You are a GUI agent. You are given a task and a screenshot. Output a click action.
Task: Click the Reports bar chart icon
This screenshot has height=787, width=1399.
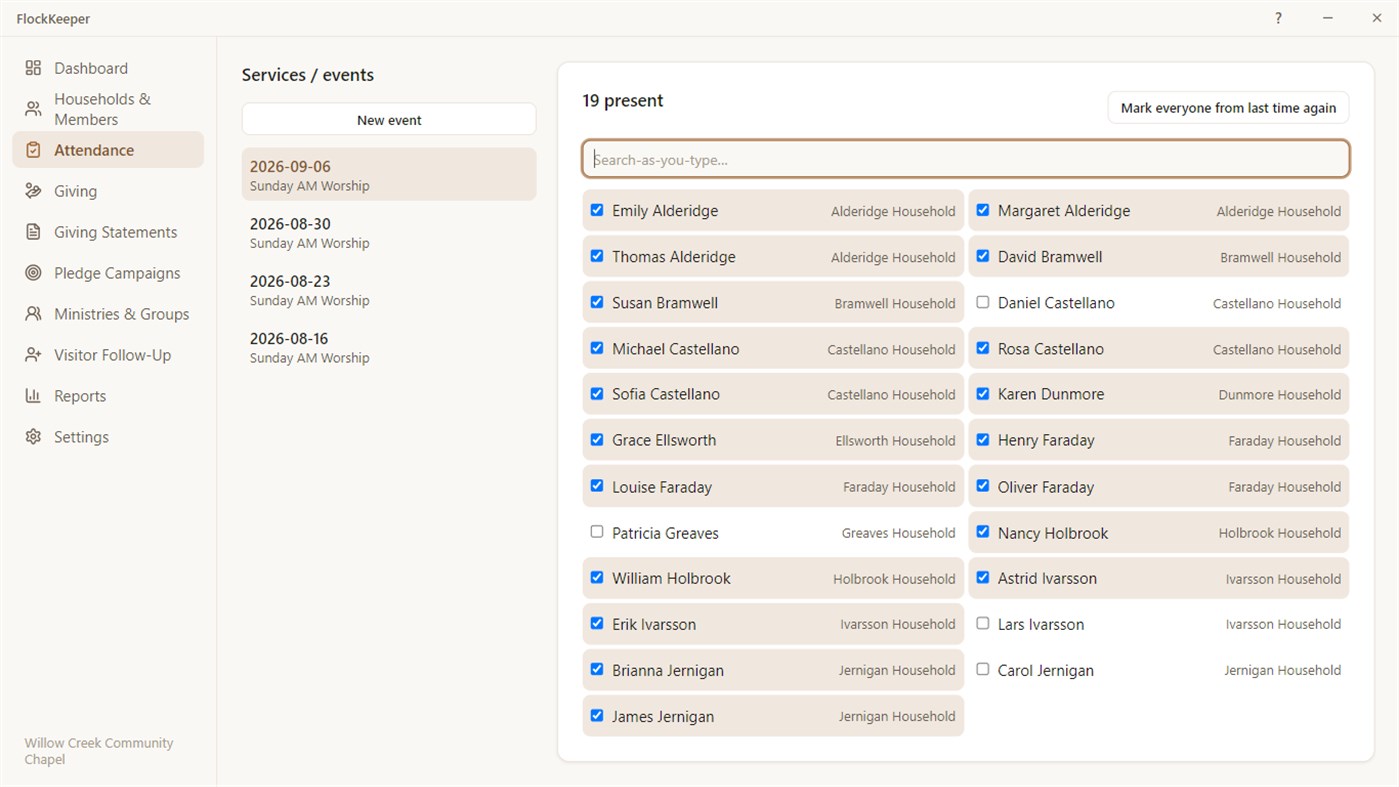tap(33, 396)
